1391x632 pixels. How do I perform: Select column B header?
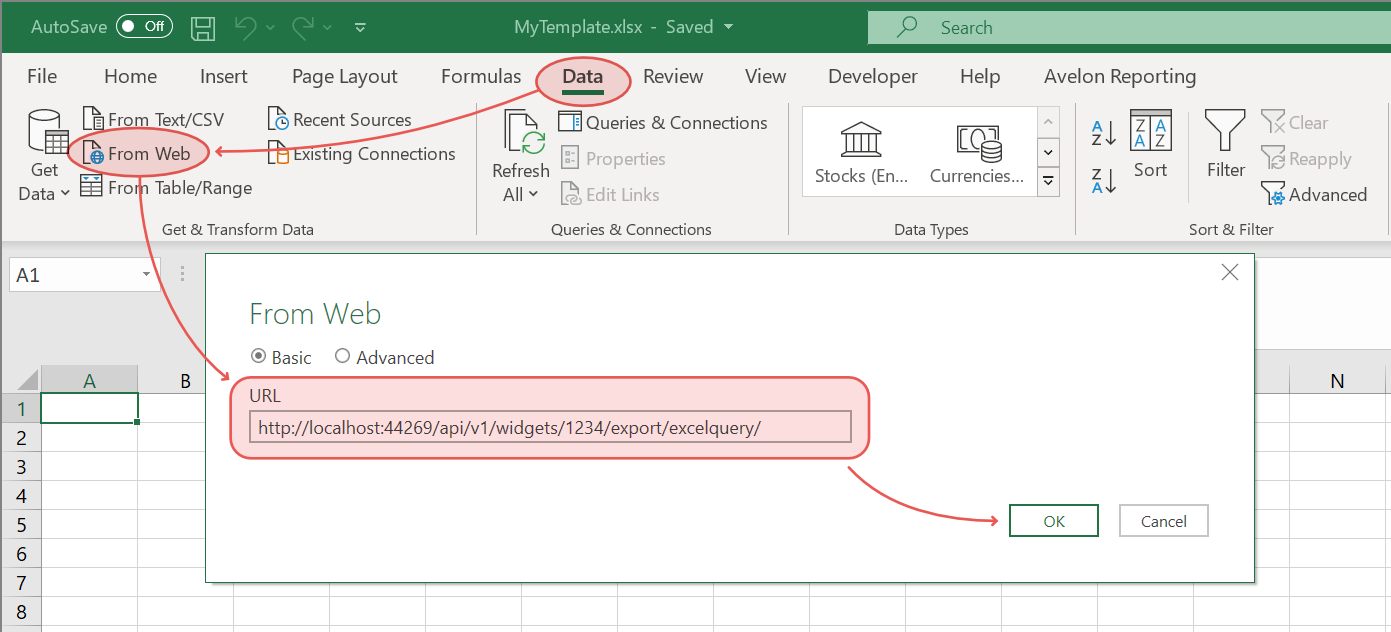coord(185,380)
